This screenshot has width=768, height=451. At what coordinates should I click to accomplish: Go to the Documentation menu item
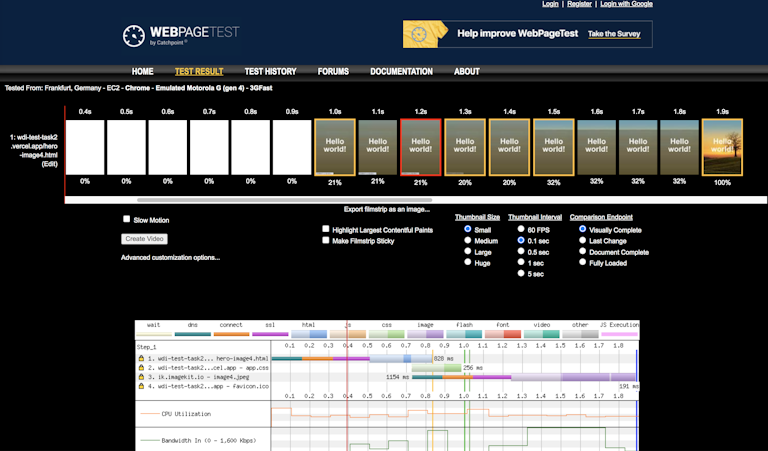tap(401, 72)
